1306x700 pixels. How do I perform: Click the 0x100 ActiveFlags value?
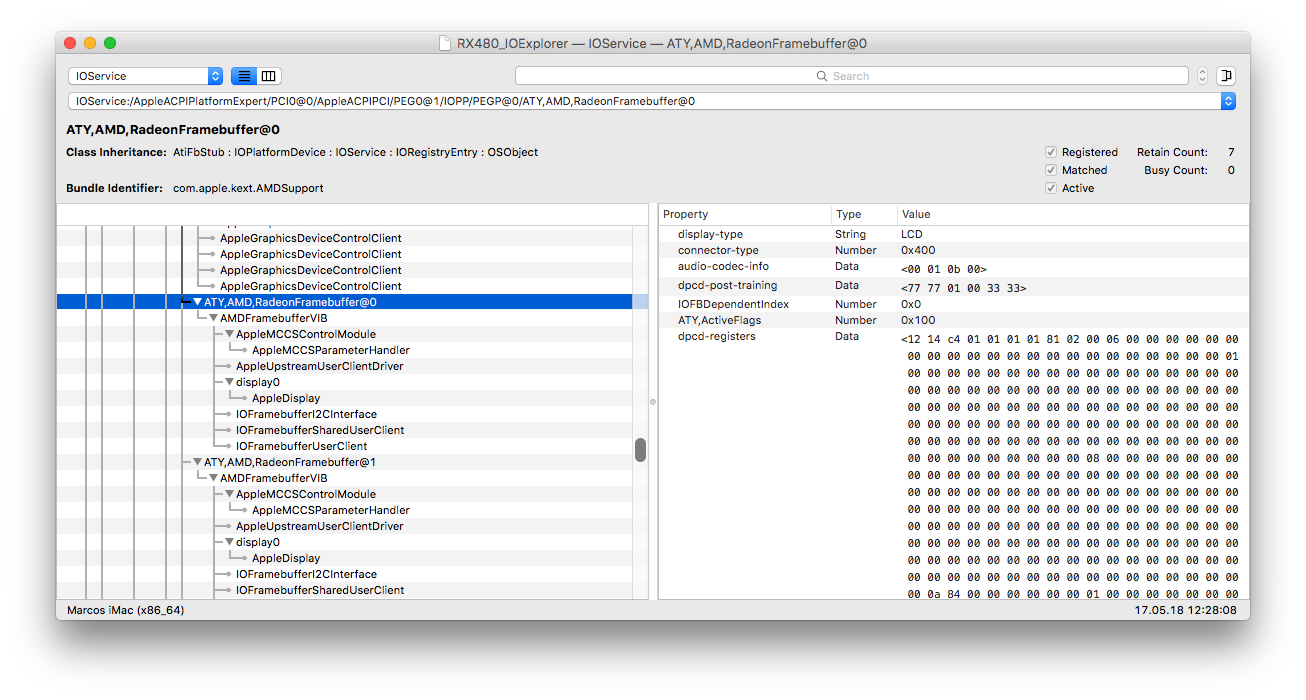pos(916,320)
